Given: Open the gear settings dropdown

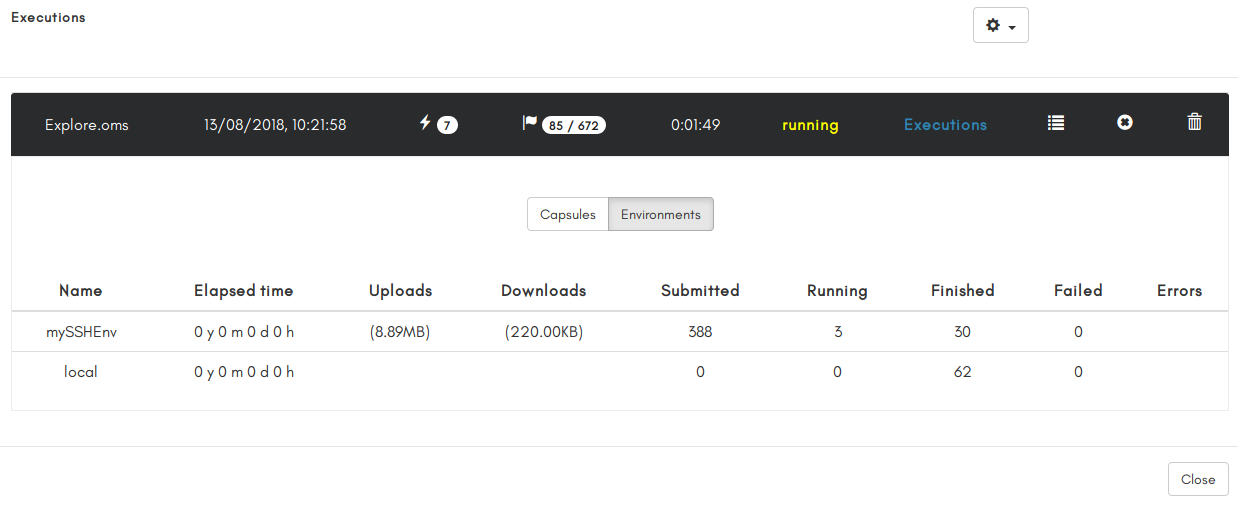Looking at the screenshot, I should tap(1000, 25).
